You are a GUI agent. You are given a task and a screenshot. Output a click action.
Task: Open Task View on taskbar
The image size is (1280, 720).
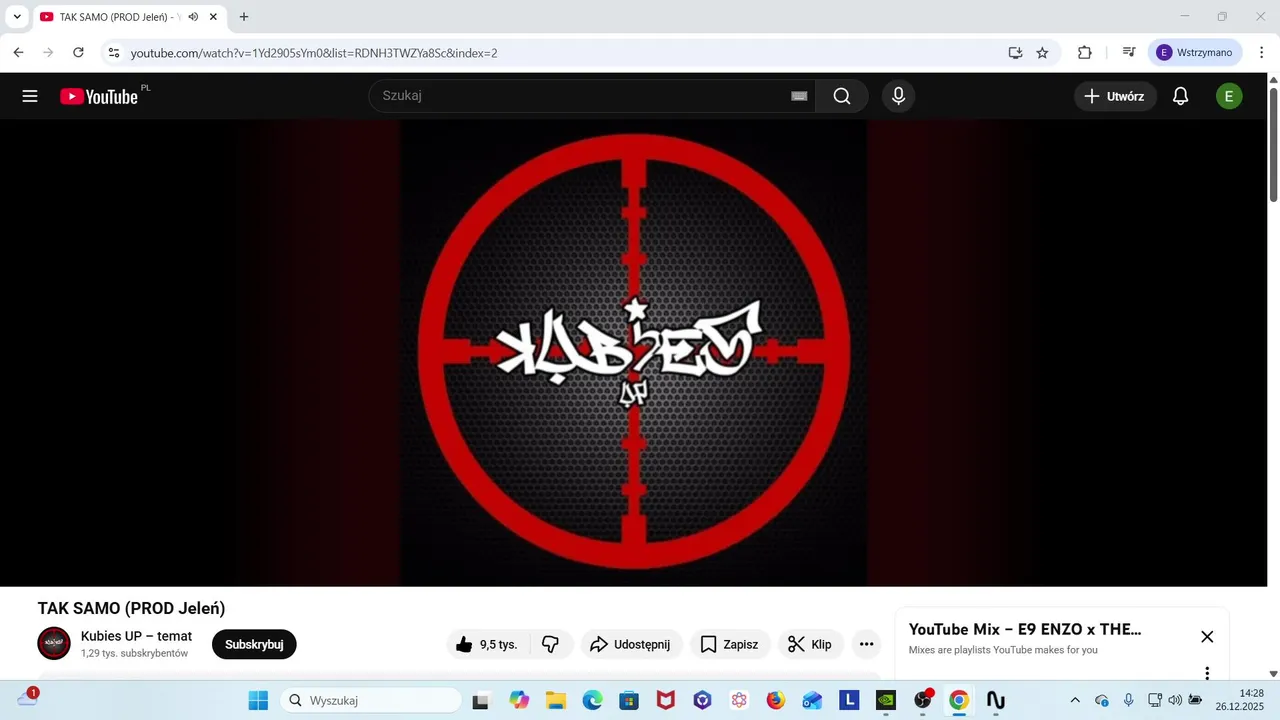tap(481, 700)
